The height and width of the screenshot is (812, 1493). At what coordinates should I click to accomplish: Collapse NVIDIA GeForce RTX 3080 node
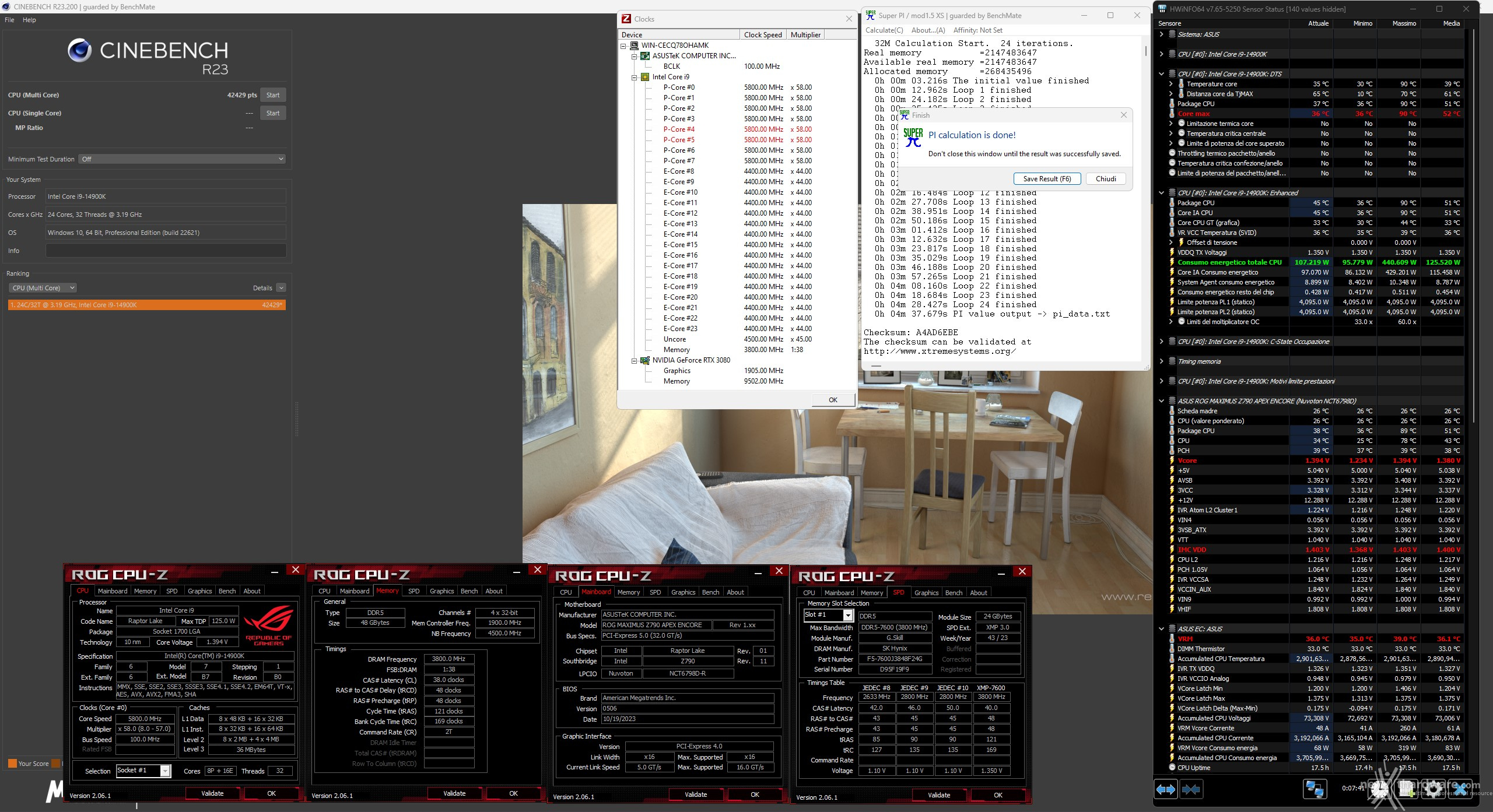pyautogui.click(x=634, y=360)
